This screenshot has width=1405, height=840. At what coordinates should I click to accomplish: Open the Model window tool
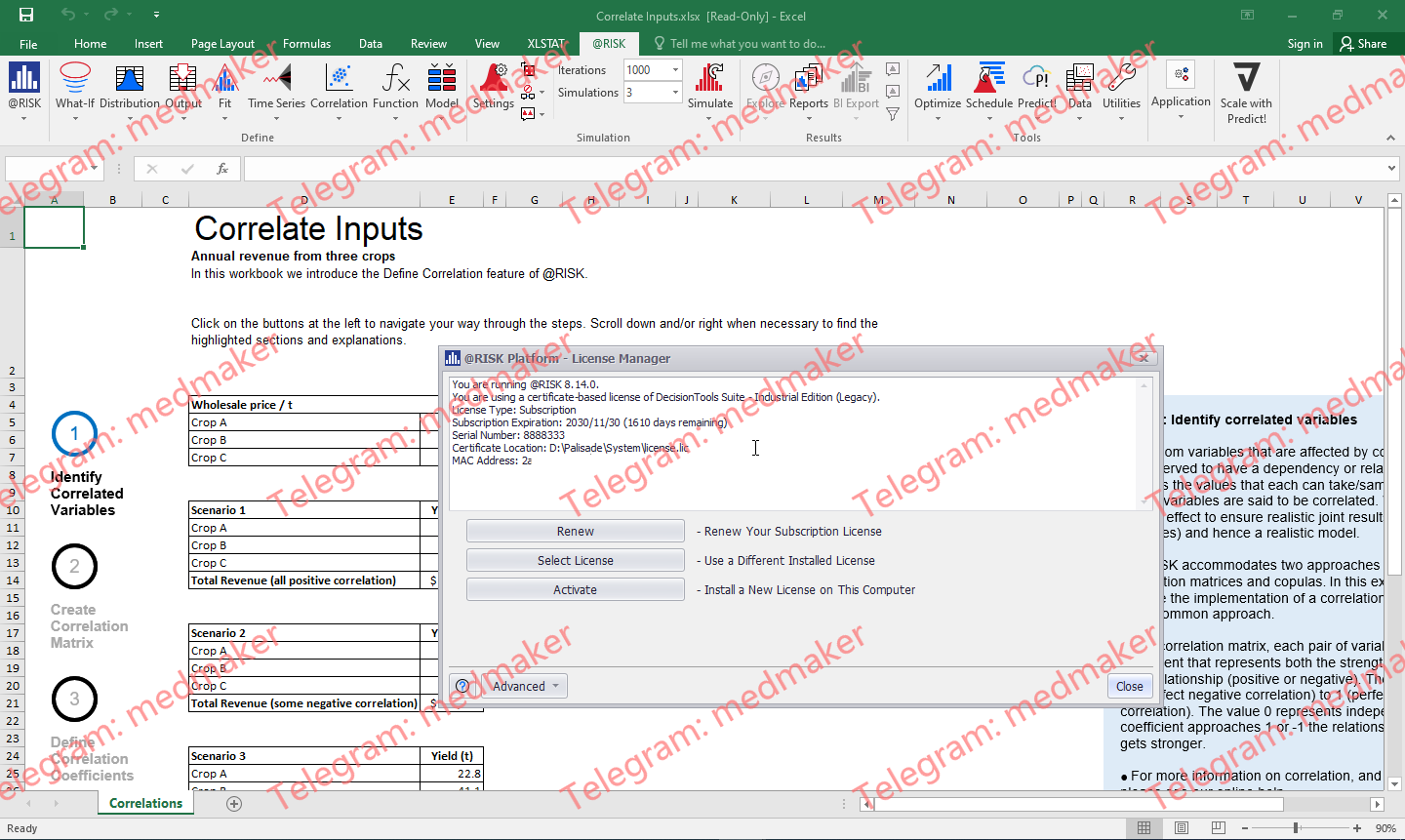442,86
